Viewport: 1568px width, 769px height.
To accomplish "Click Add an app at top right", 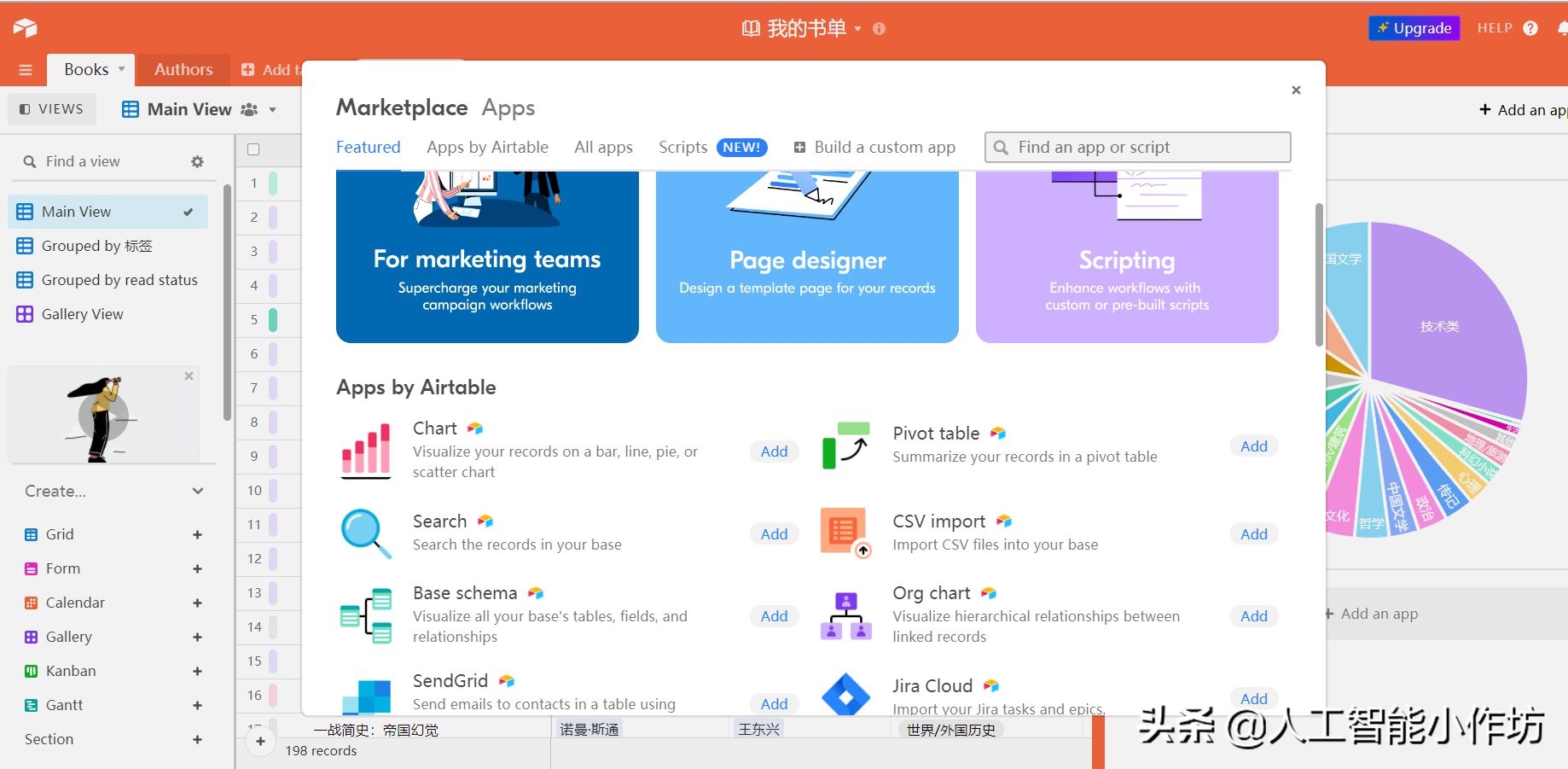I will [x=1524, y=109].
